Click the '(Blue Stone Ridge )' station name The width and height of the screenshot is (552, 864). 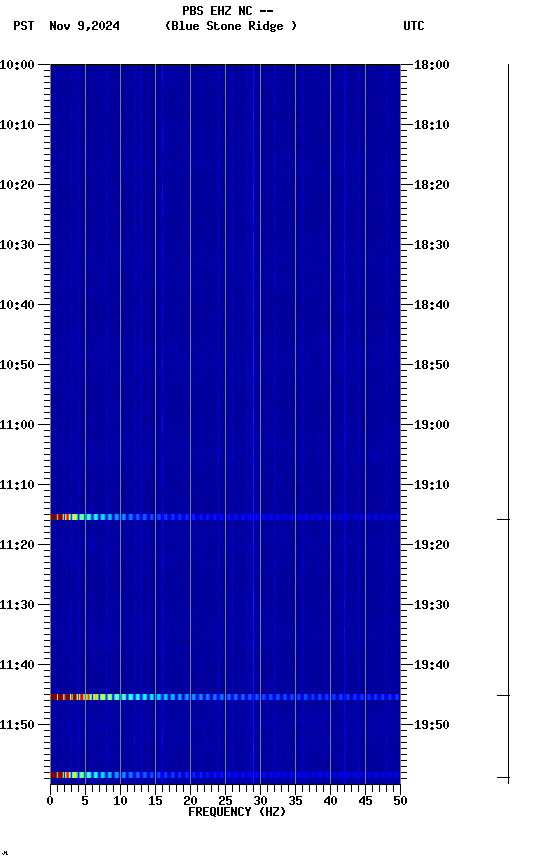pos(231,26)
